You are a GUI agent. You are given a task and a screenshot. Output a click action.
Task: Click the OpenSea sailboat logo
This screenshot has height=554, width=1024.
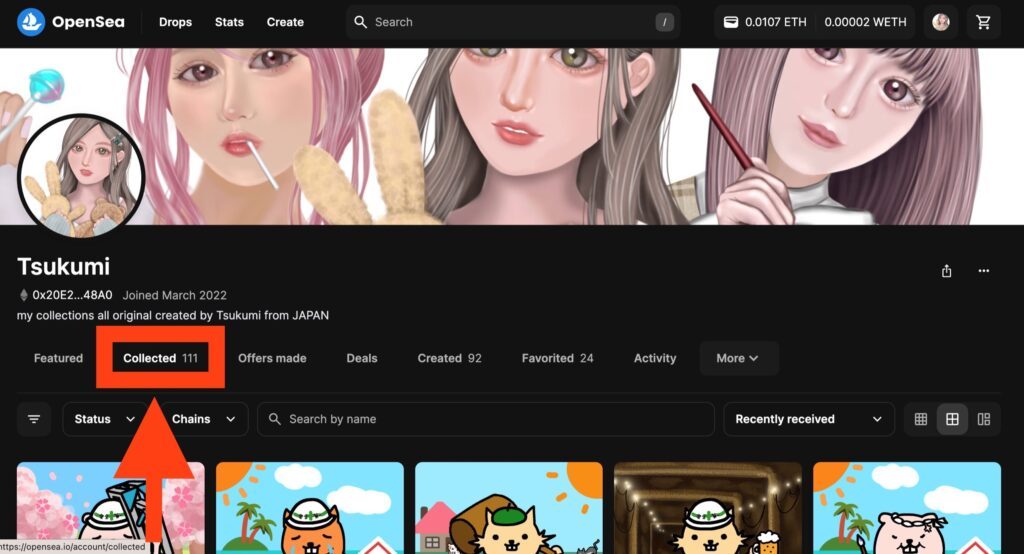pyautogui.click(x=31, y=22)
